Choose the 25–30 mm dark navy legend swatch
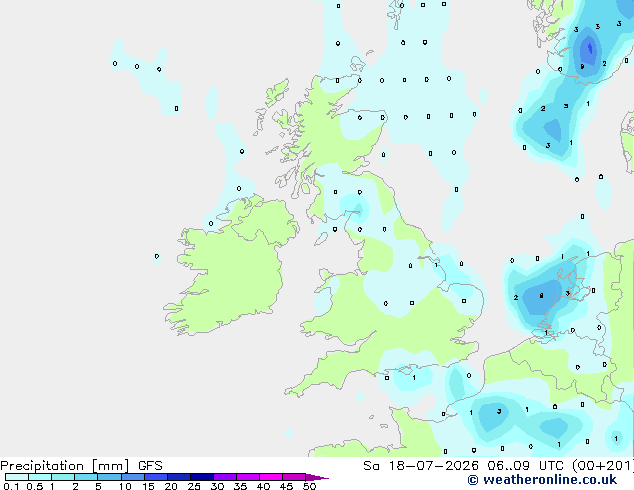The image size is (634, 490). pos(202,477)
